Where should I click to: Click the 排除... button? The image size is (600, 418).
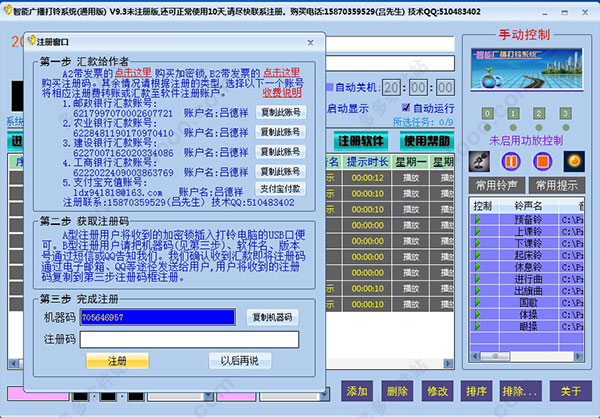520,391
